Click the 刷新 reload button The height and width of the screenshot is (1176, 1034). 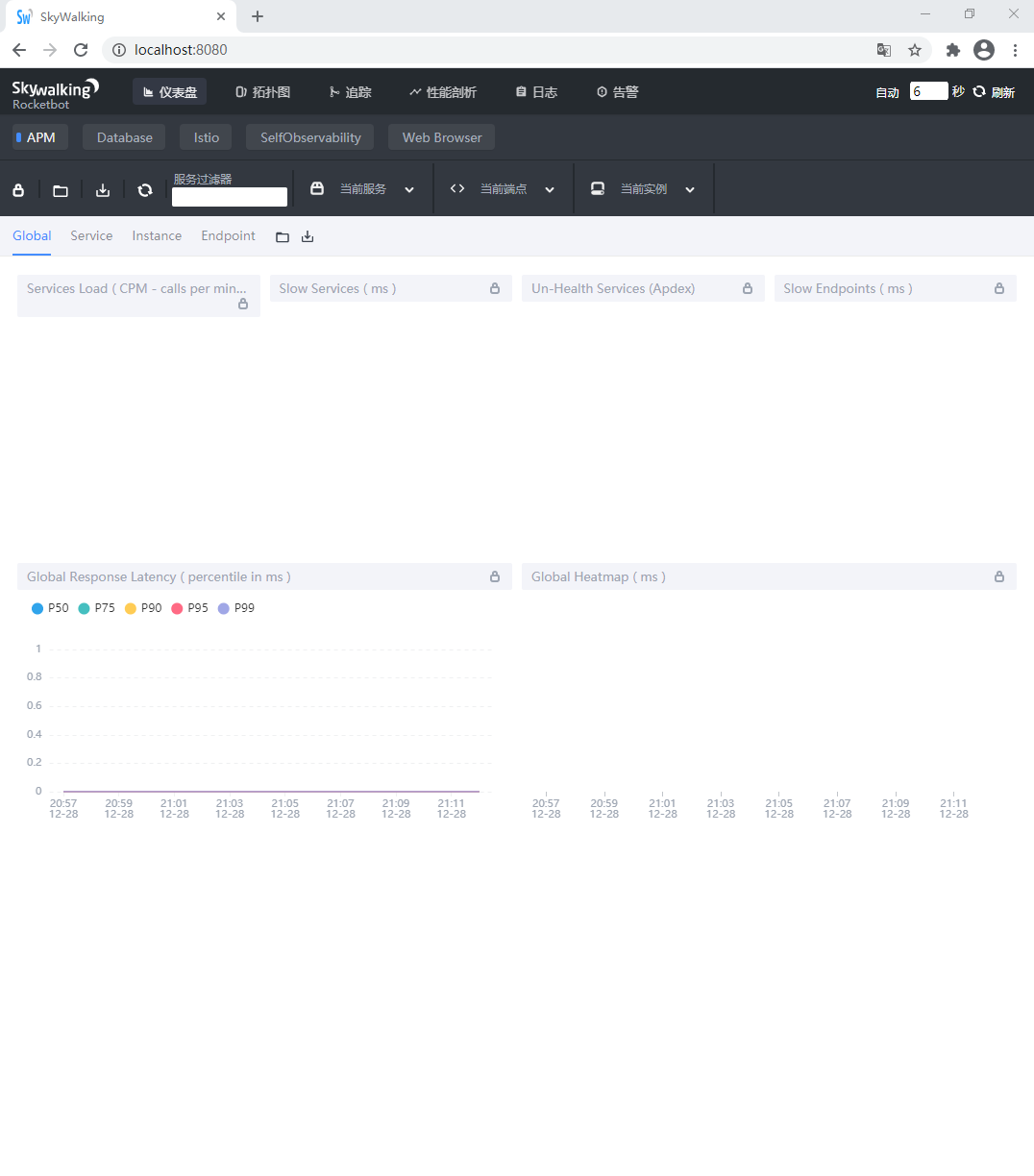pyautogui.click(x=994, y=92)
